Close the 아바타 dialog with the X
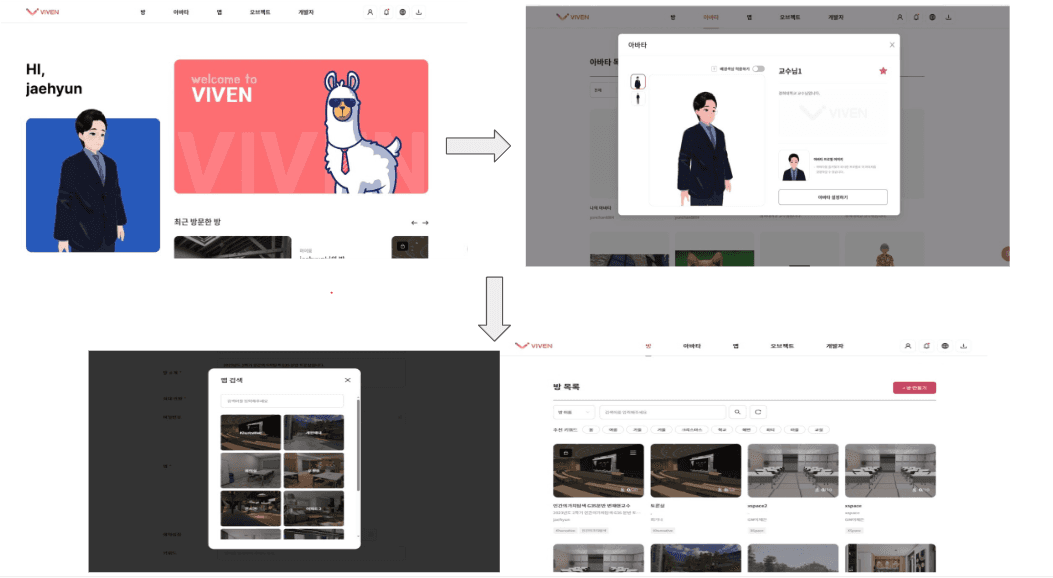 tap(892, 45)
